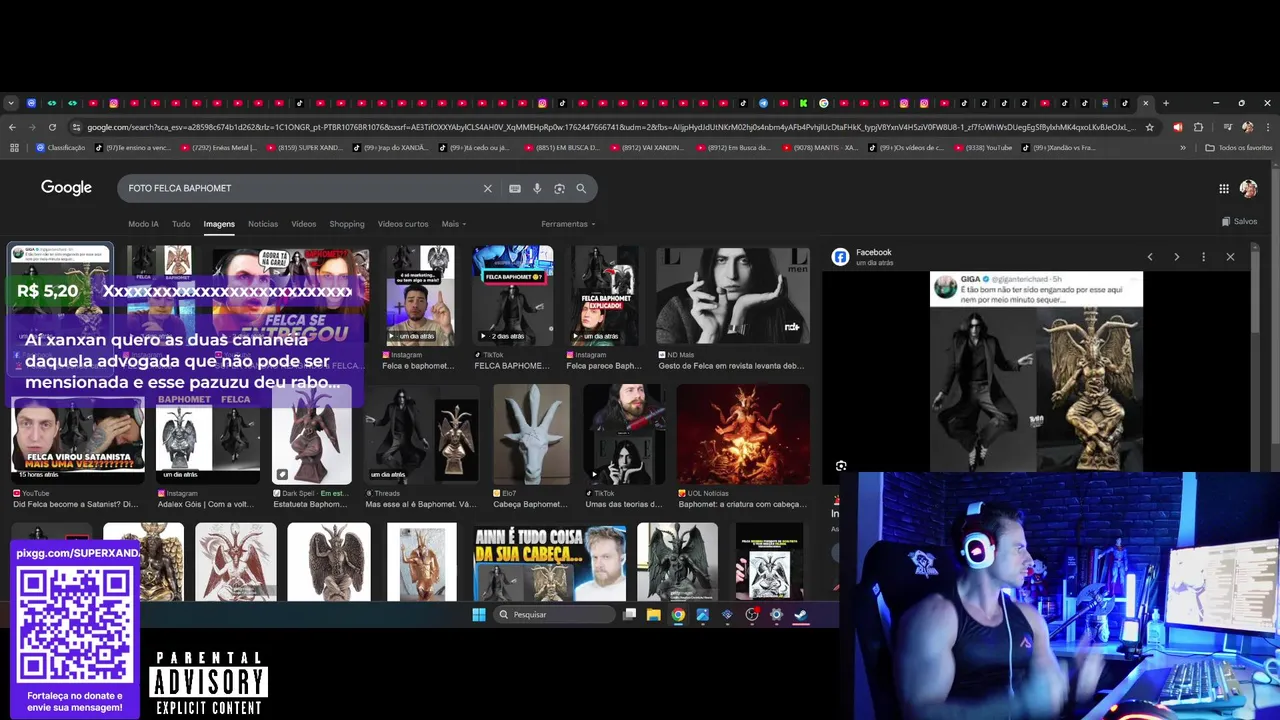
Task: Open Elo7 Cabeça Baphomet thumbnail
Action: tap(531, 434)
